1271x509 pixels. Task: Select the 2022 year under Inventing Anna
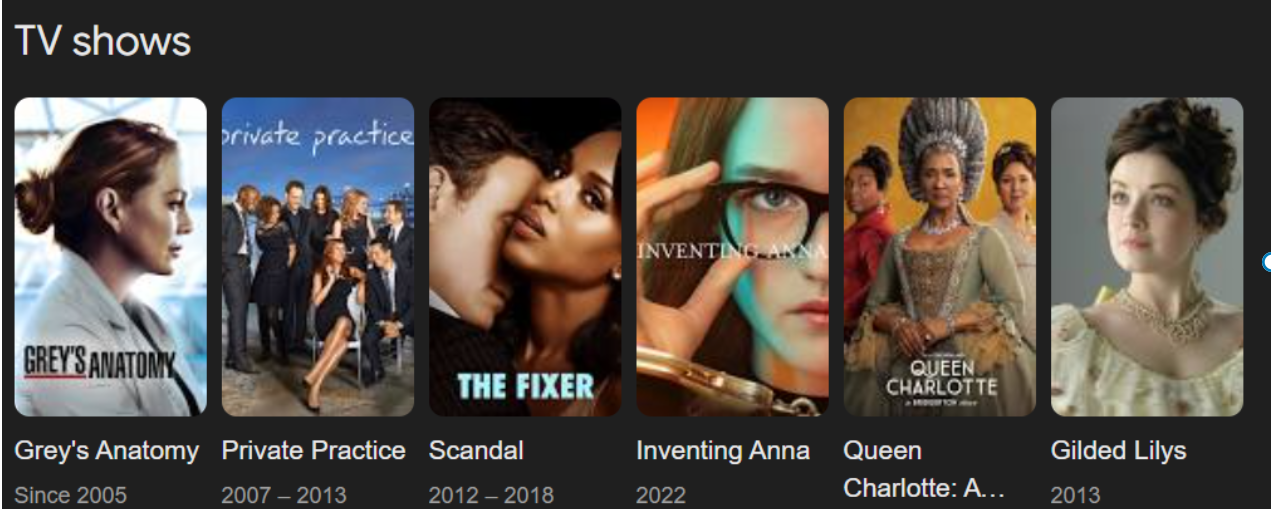661,495
